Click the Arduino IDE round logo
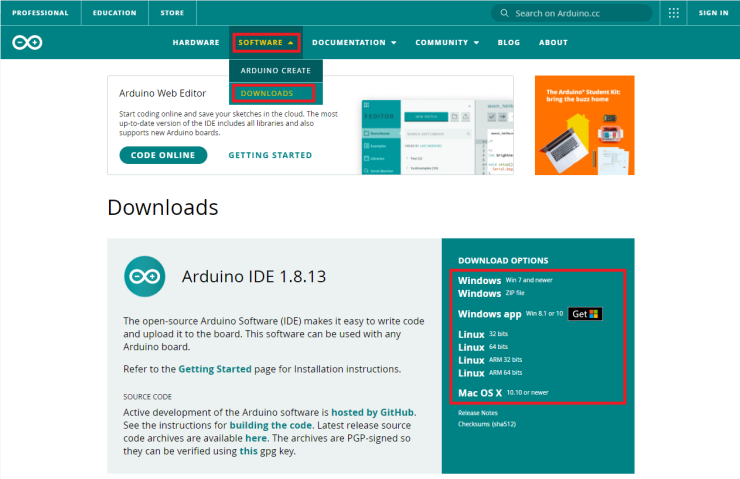This screenshot has height=479, width=740. coord(145,277)
